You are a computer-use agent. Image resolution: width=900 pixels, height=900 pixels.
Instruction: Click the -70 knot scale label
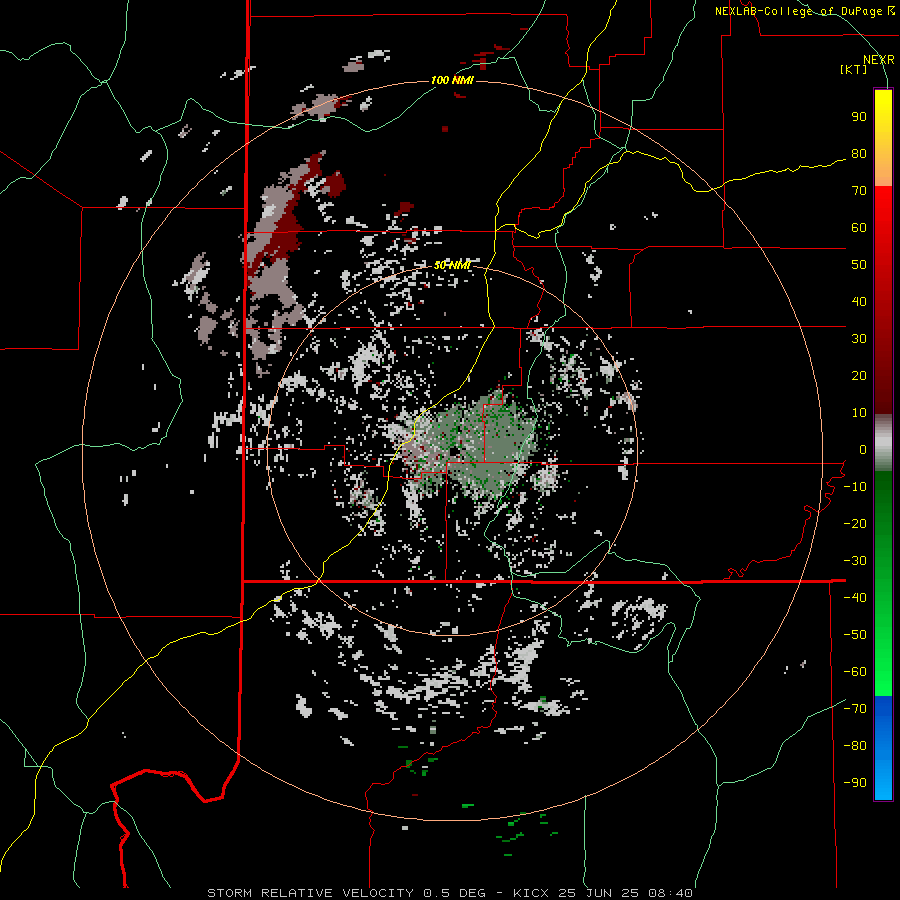[x=855, y=709]
